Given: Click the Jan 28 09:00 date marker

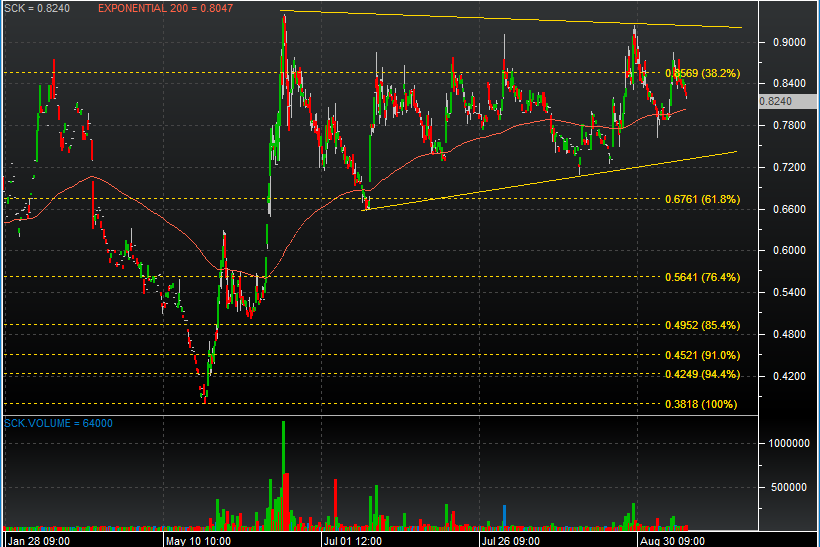Looking at the screenshot, I should click(x=37, y=539).
